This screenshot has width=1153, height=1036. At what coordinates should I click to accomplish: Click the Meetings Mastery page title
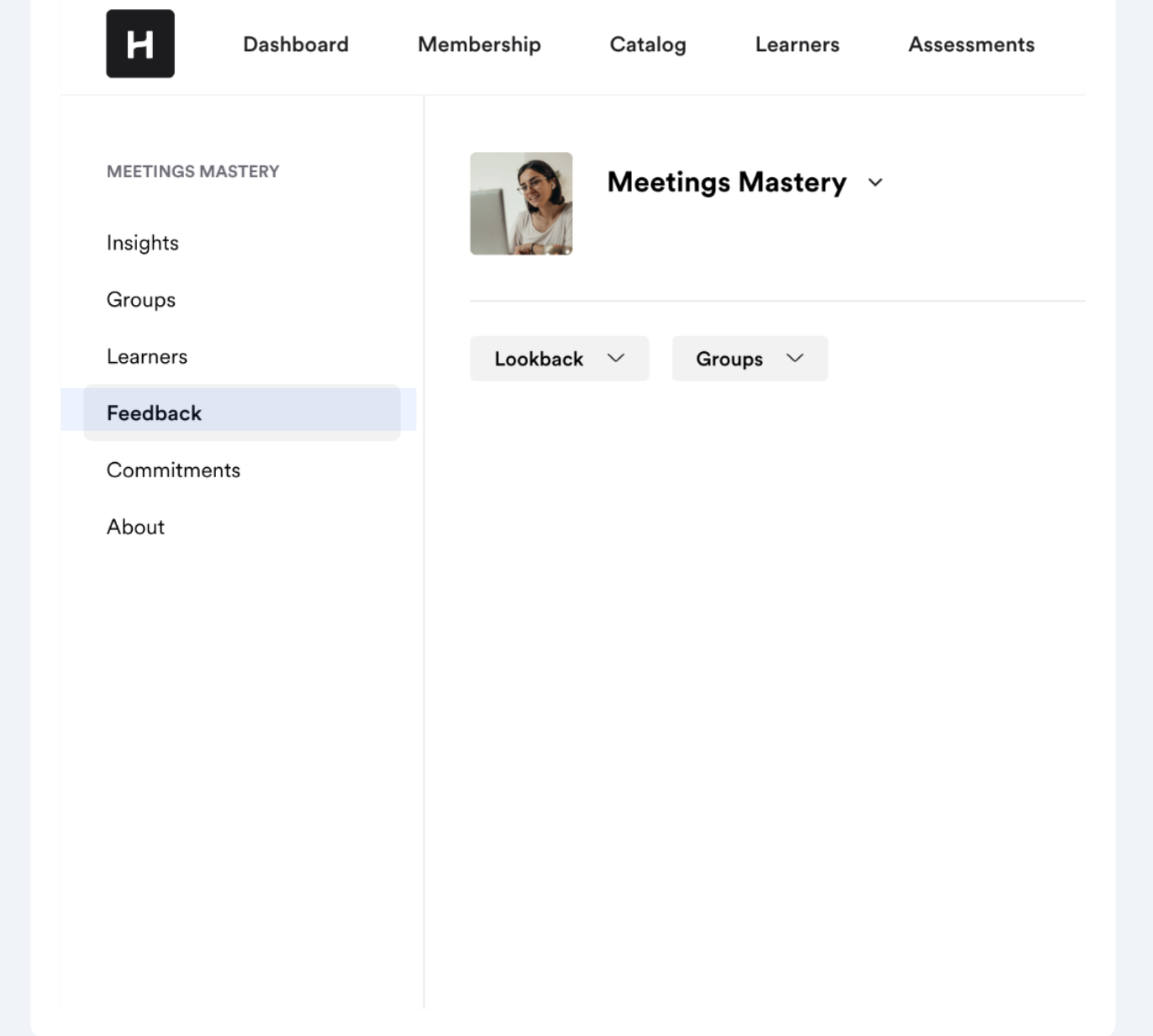tap(727, 181)
